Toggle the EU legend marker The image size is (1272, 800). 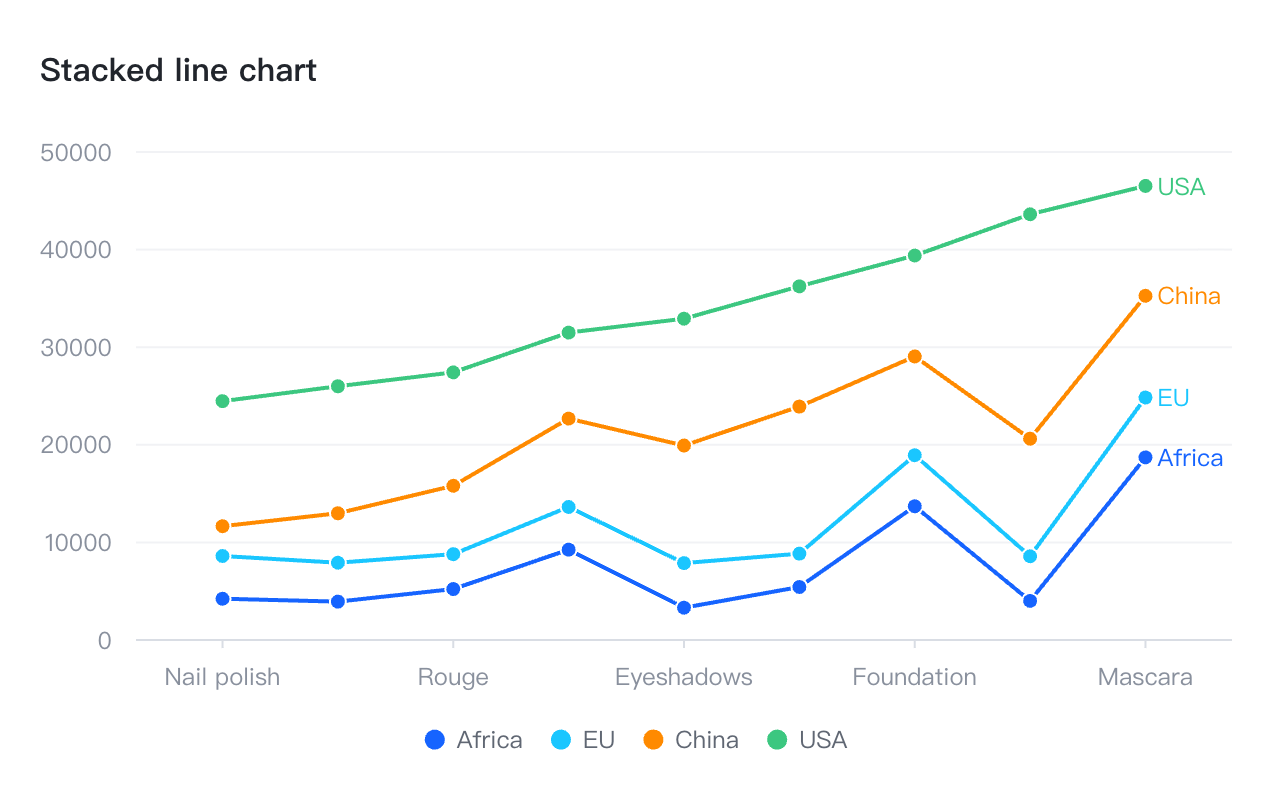(561, 740)
